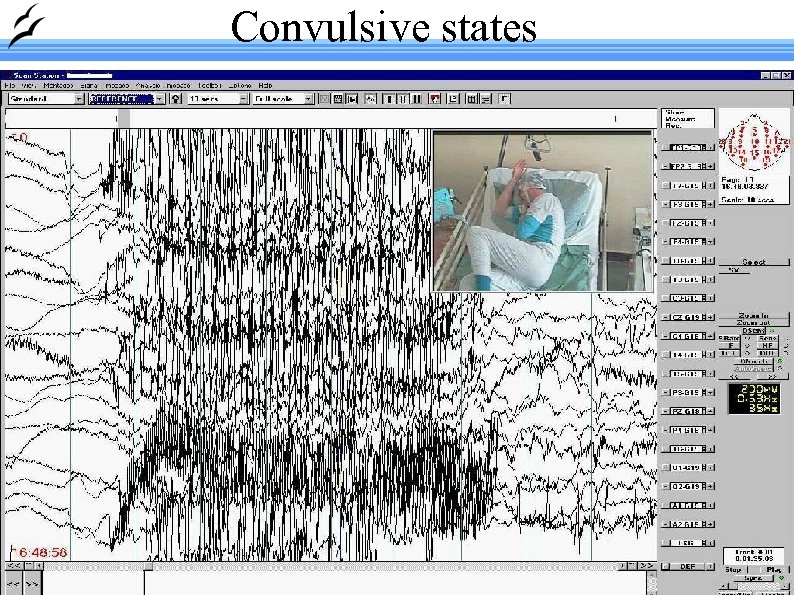Click the >> page-forward button at bottom left

click(33, 584)
